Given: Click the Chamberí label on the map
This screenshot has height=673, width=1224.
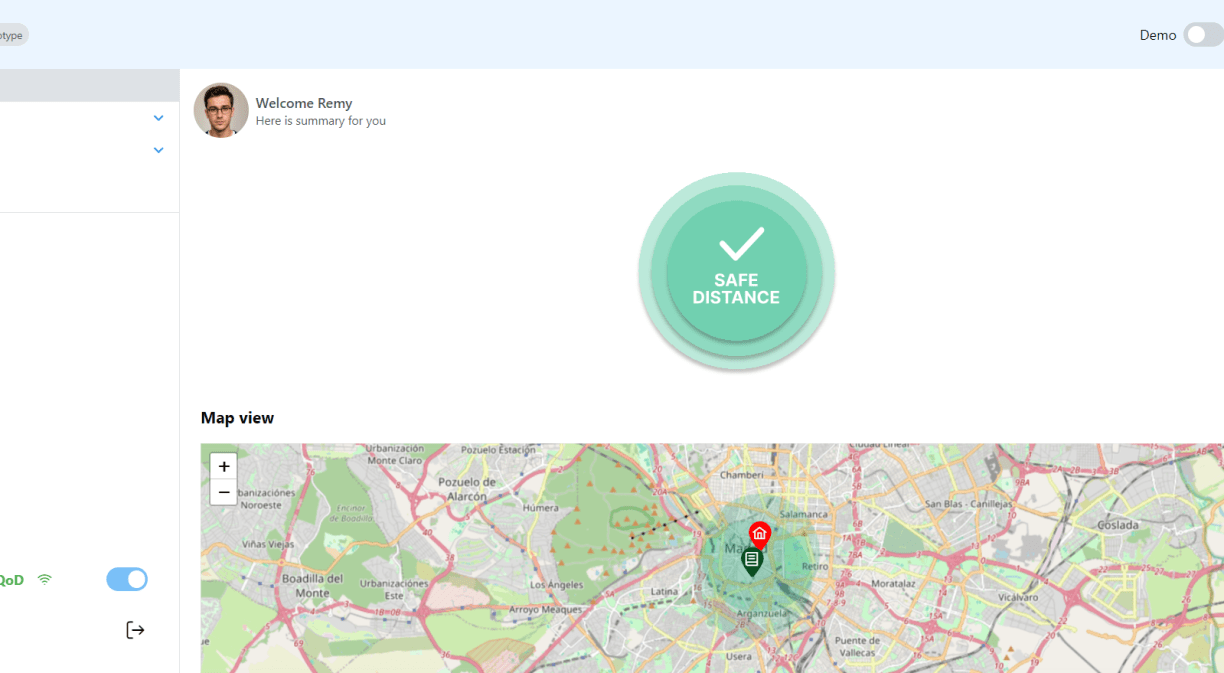Looking at the screenshot, I should tap(741, 475).
